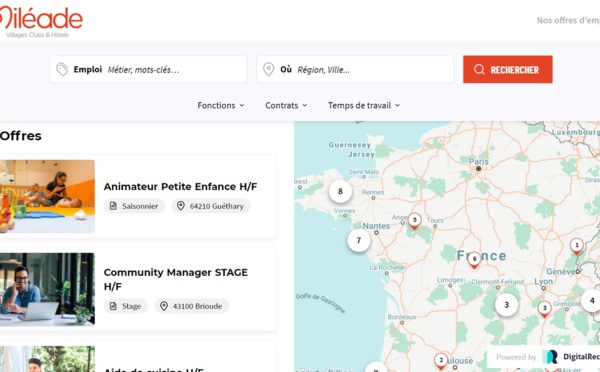This screenshot has width=600, height=372.
Task: Click the Miléade logo
Action: pos(40,22)
